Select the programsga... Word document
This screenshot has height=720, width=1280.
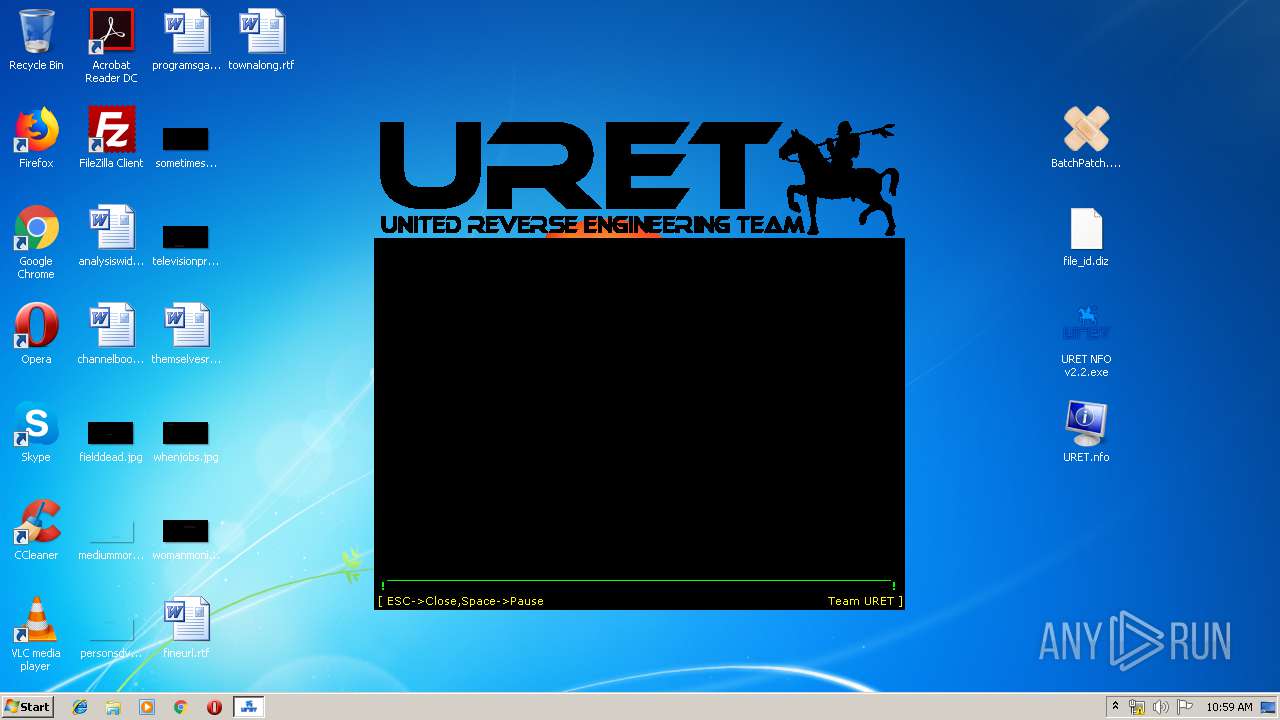coord(186,40)
